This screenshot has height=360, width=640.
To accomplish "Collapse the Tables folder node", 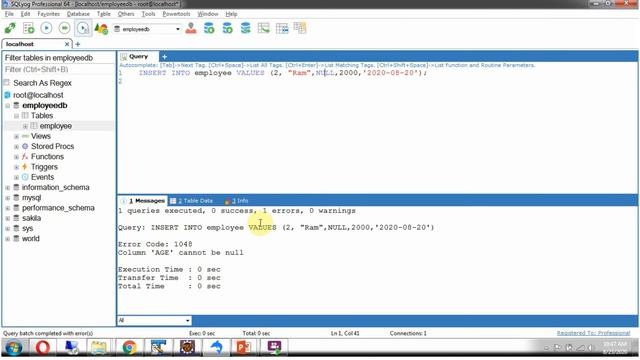I will (16, 116).
